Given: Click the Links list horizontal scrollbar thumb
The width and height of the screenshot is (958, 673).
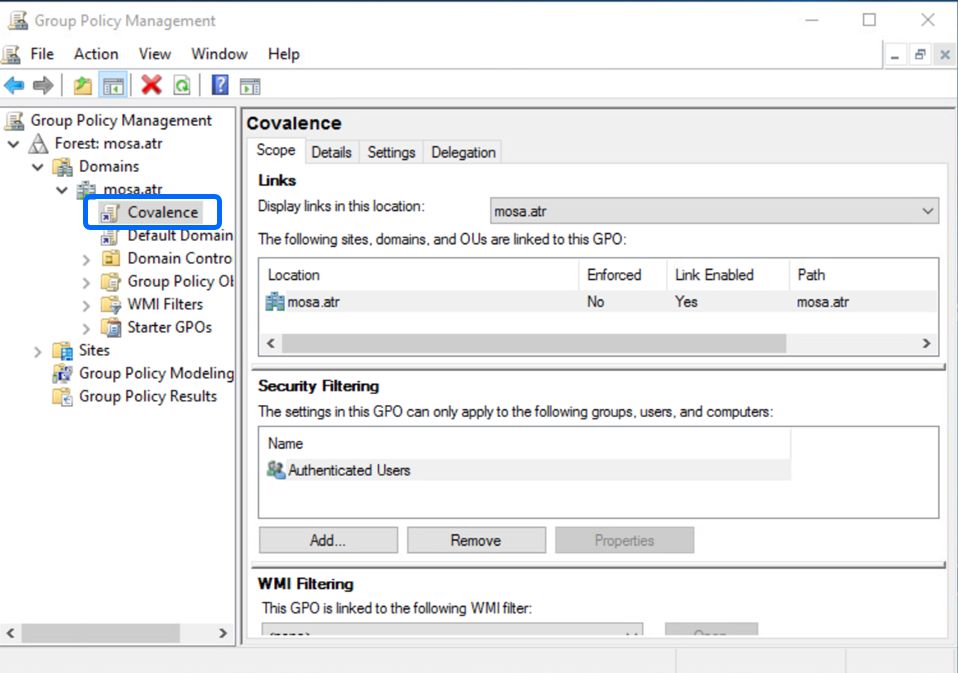Looking at the screenshot, I should click(534, 343).
